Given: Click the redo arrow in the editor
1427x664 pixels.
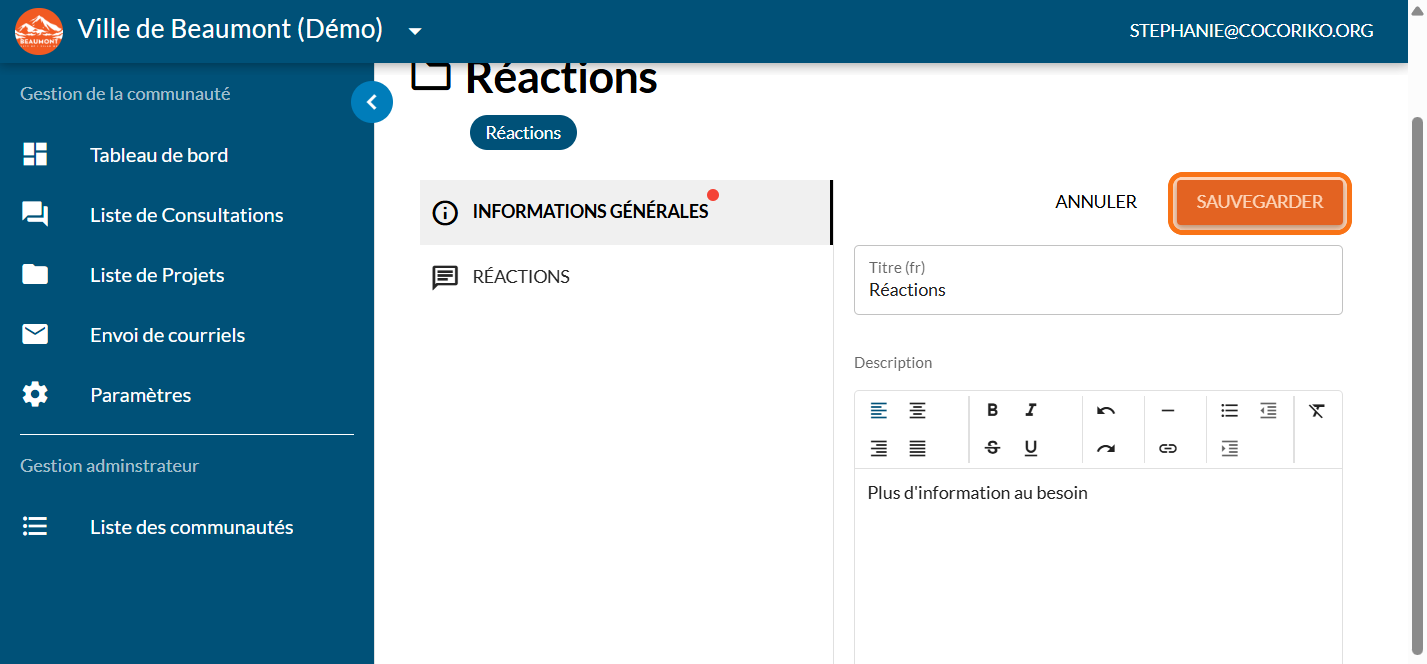Looking at the screenshot, I should (x=1105, y=449).
